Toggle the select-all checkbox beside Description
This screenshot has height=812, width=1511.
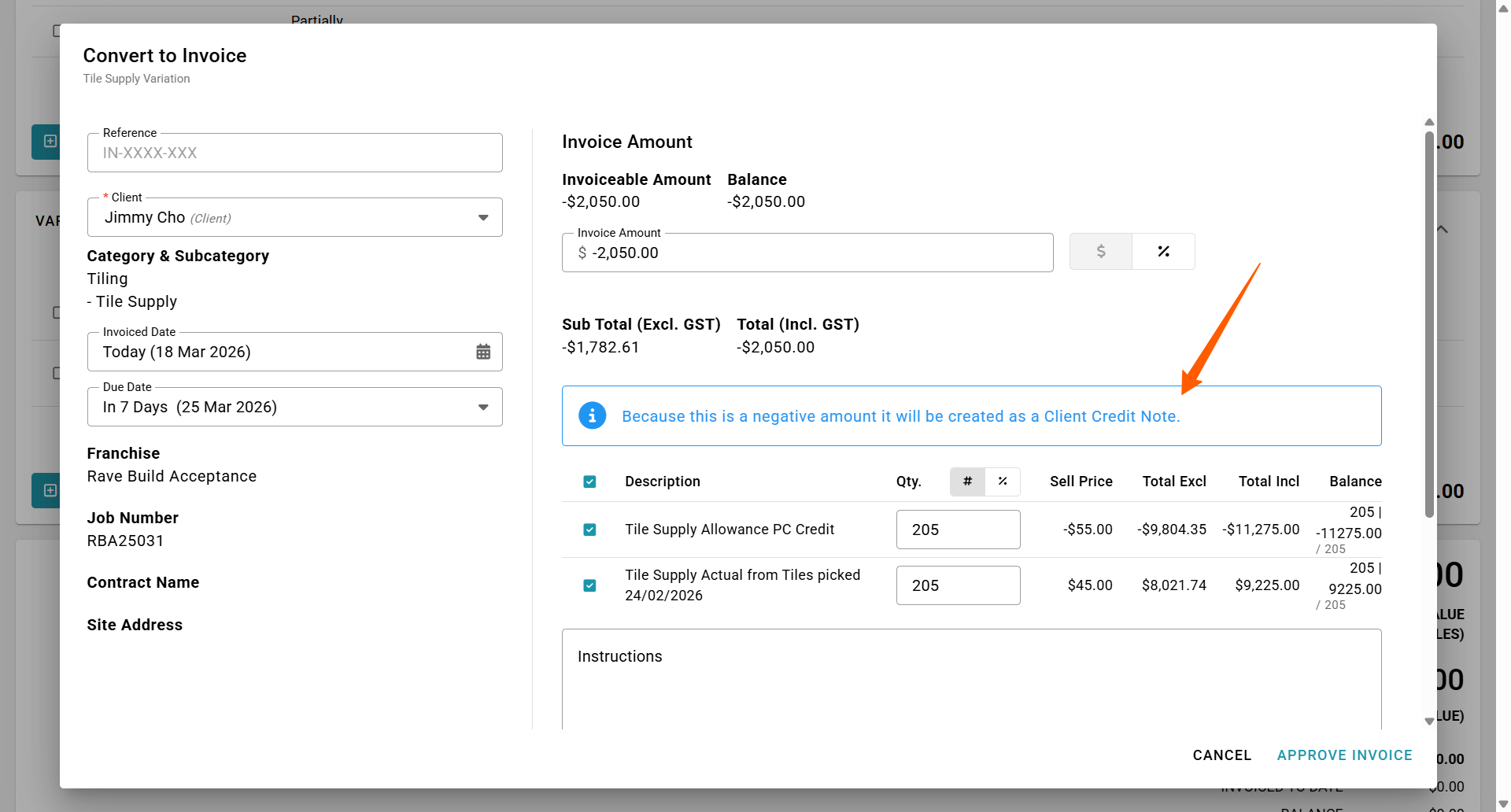[589, 482]
